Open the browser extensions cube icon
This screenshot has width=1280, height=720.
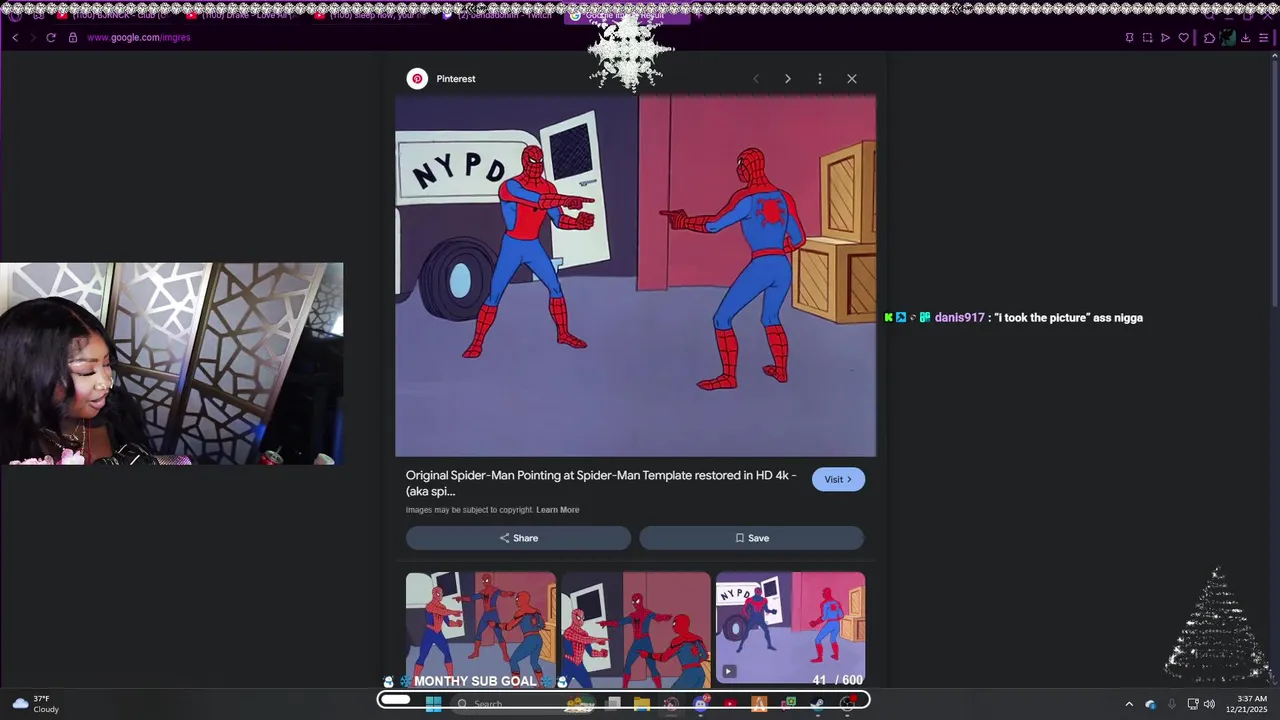[x=1209, y=38]
